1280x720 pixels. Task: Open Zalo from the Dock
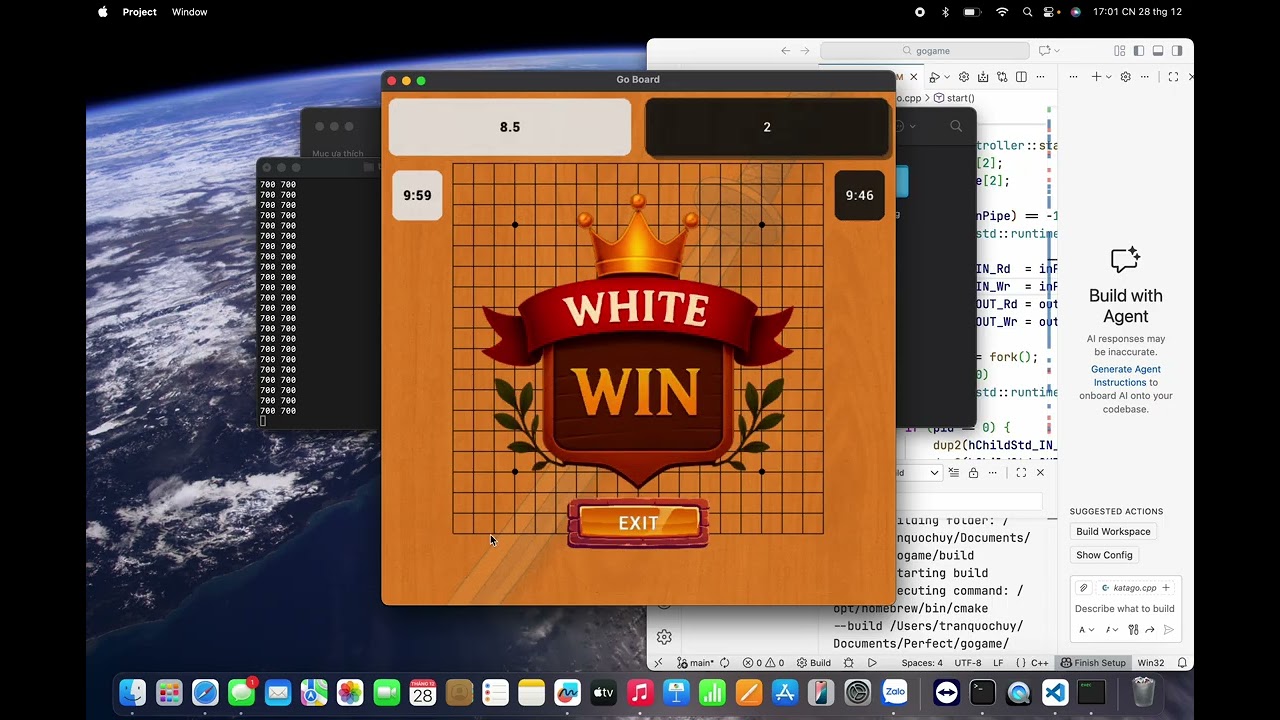[895, 692]
